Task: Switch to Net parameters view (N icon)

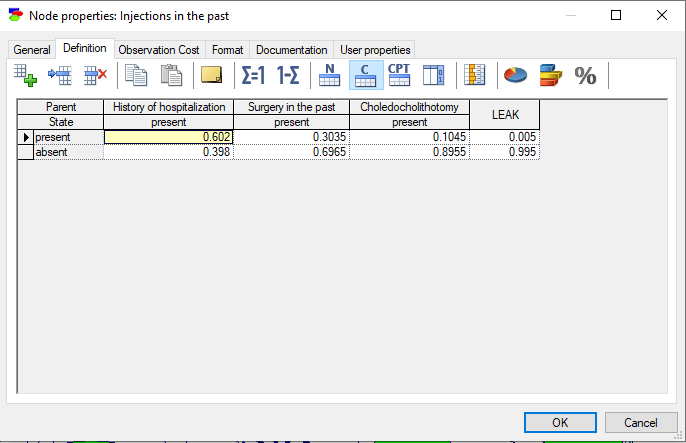Action: click(330, 75)
